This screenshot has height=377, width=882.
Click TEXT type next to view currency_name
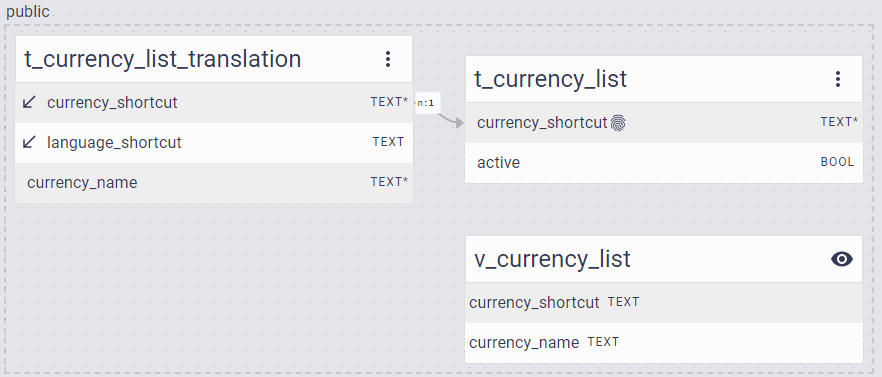click(603, 342)
